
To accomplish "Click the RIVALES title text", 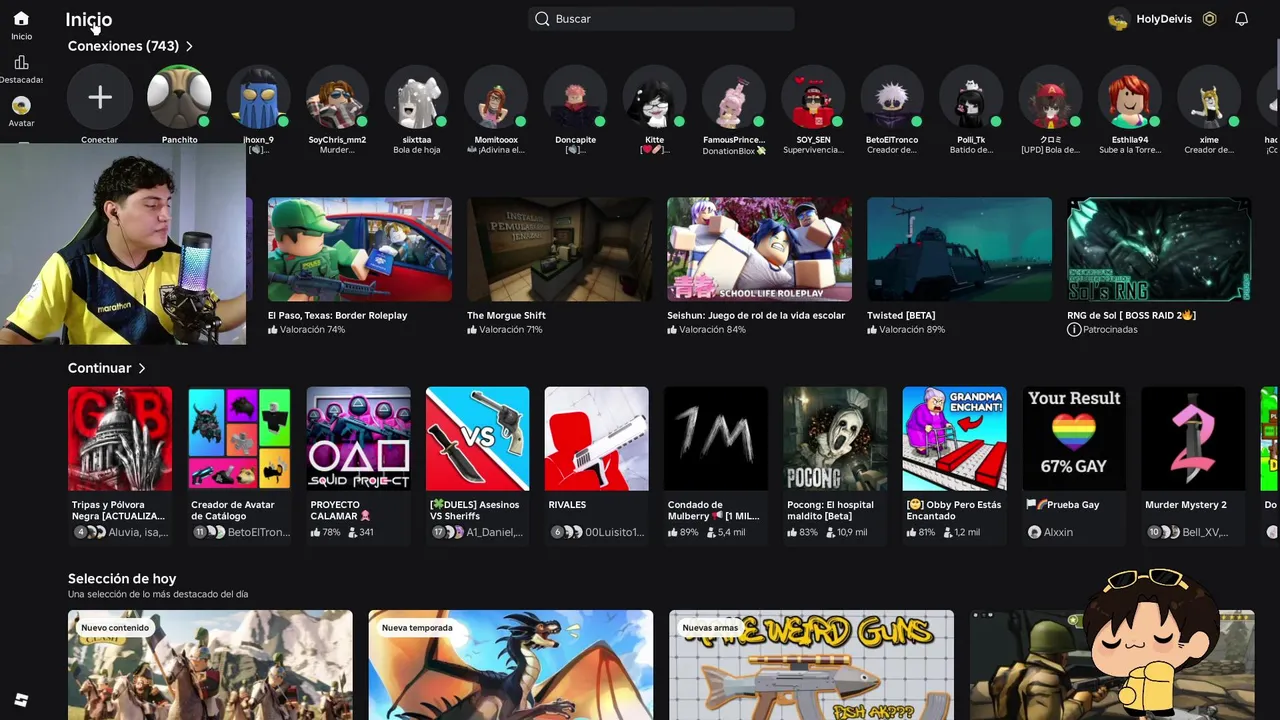I will pos(567,505).
